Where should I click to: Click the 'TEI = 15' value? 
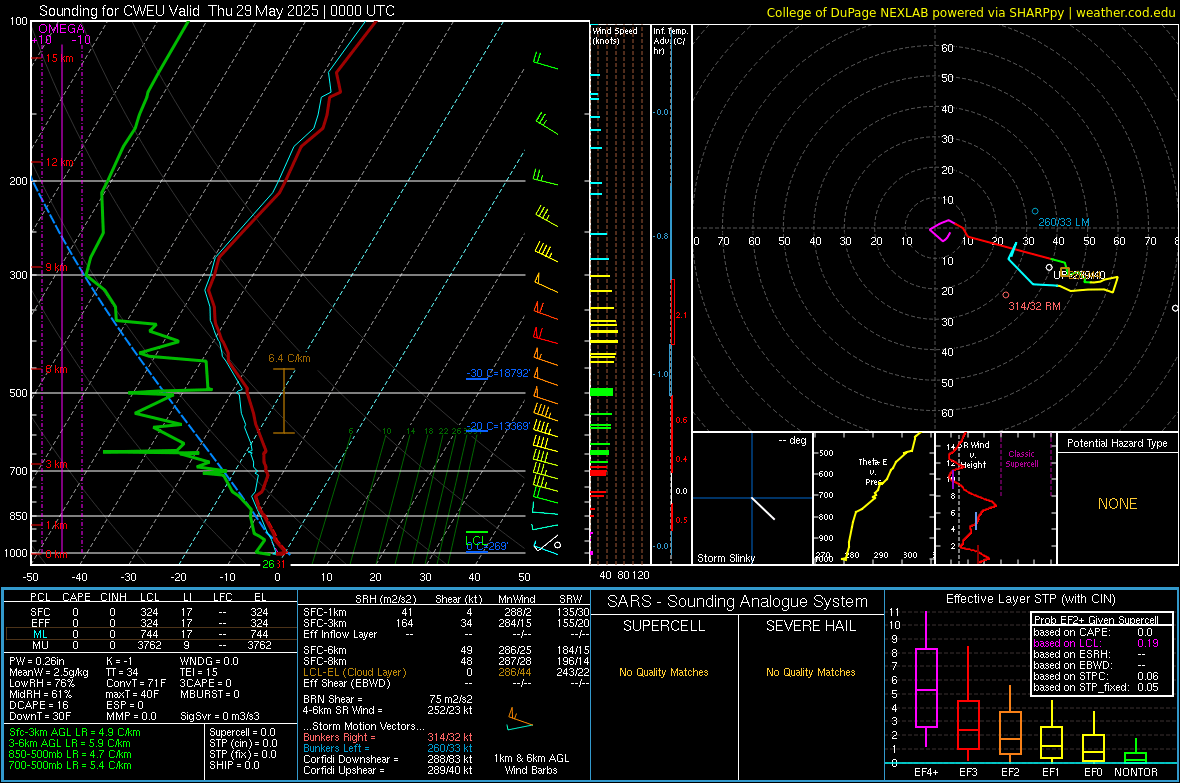click(x=199, y=672)
